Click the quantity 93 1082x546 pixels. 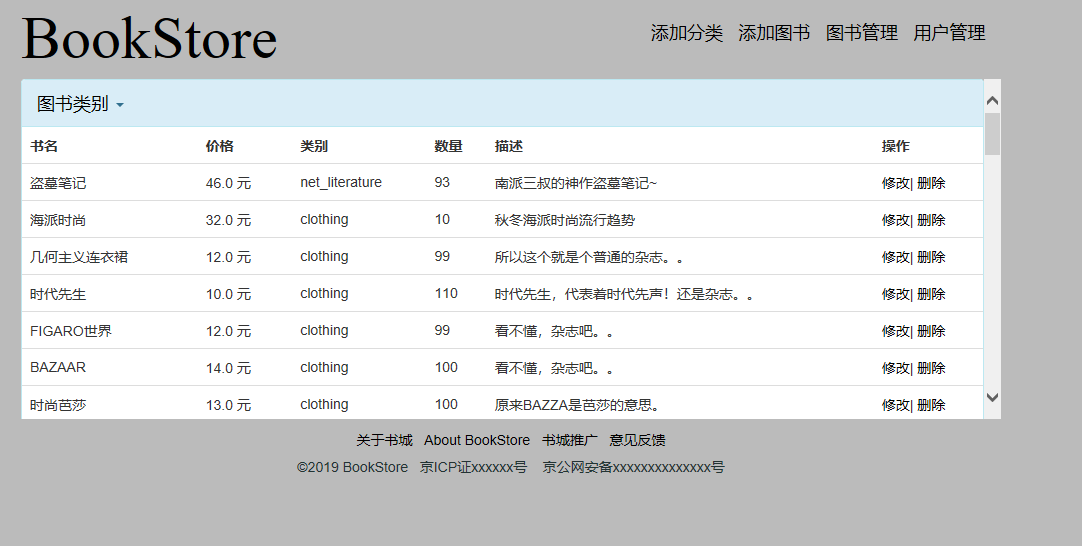pos(442,183)
